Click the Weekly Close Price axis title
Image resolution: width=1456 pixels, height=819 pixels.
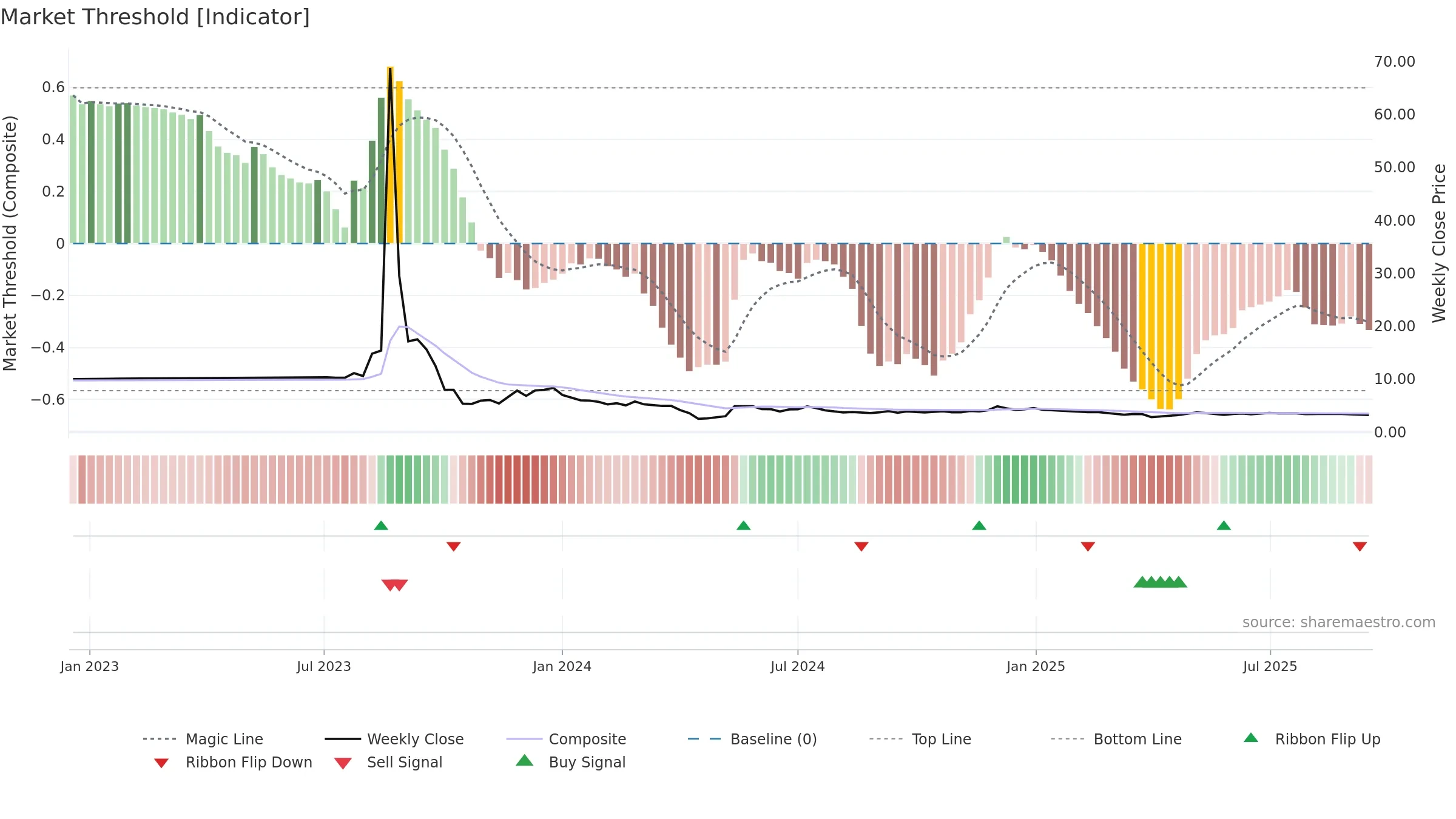tap(1439, 243)
